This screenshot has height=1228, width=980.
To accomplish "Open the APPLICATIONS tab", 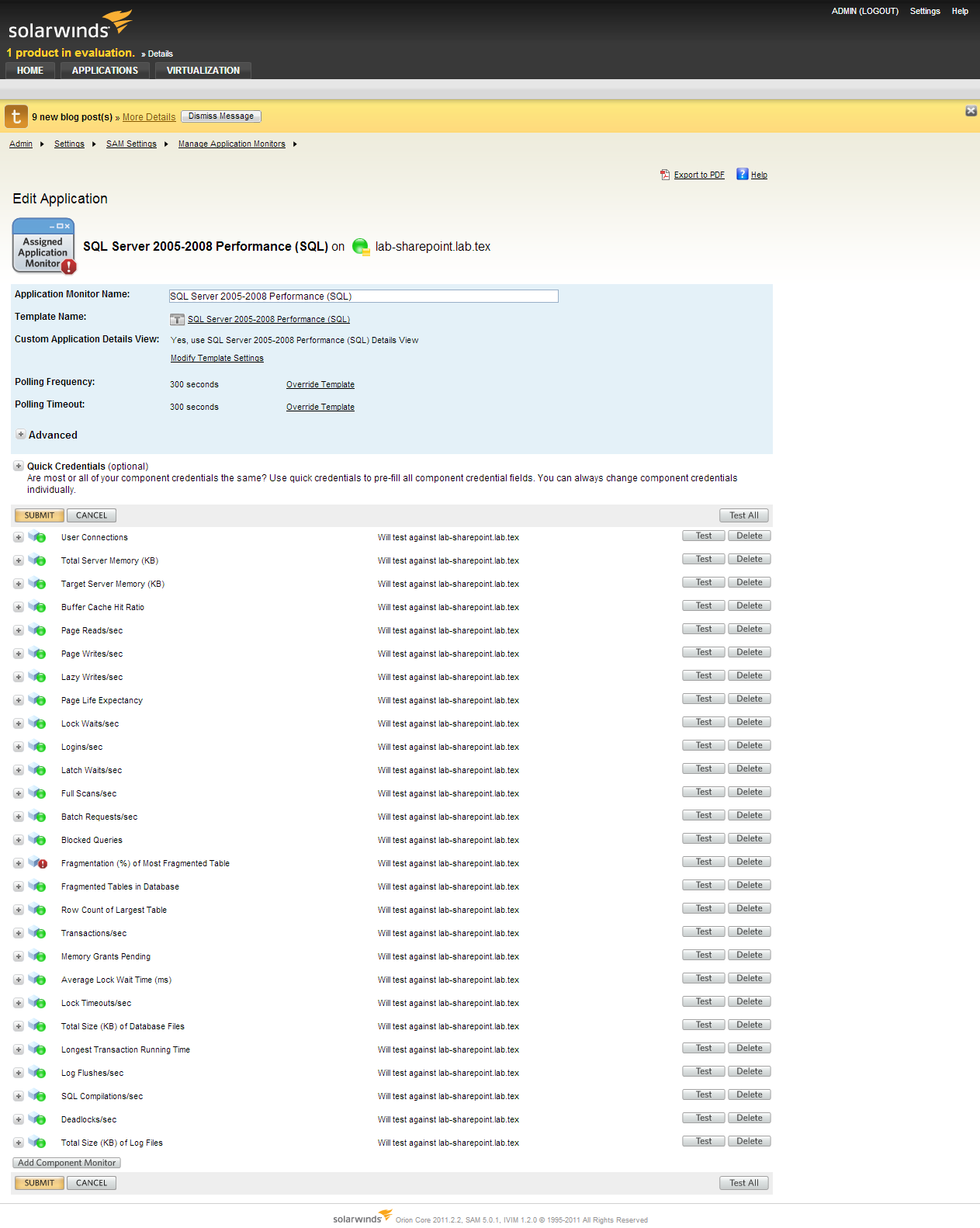I will tap(105, 71).
